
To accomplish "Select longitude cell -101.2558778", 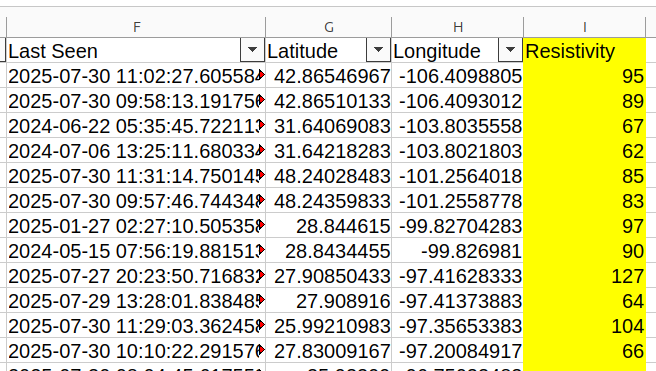I will [457, 201].
